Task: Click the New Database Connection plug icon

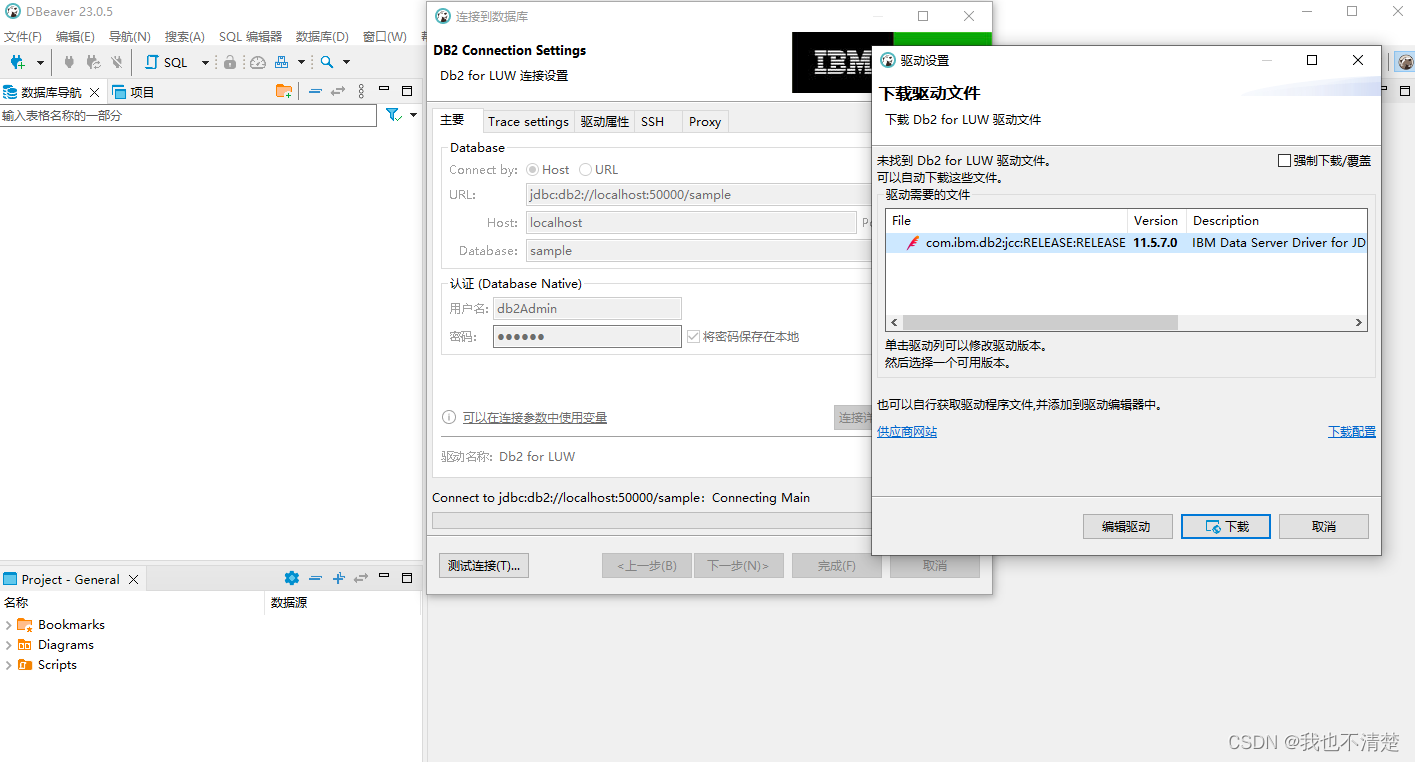Action: [x=17, y=62]
